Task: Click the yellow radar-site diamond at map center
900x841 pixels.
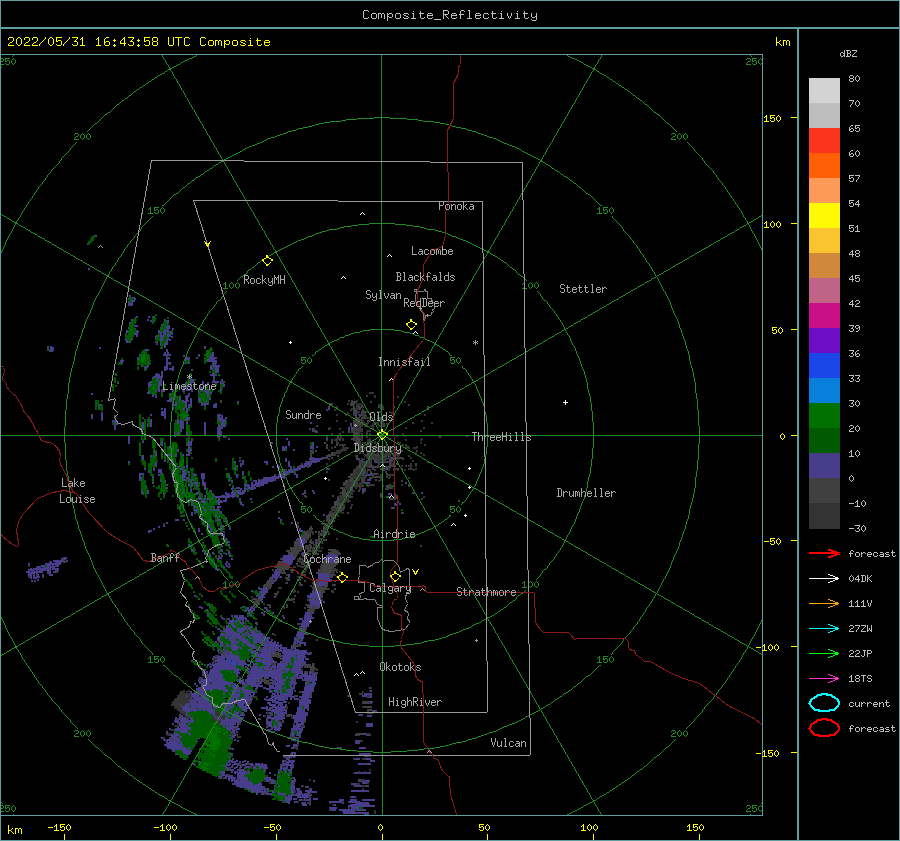Action: [382, 435]
